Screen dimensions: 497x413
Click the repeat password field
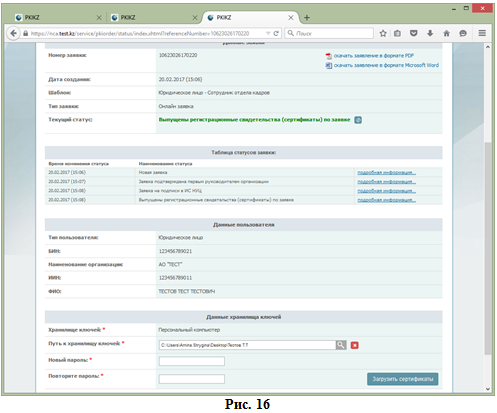click(x=192, y=379)
